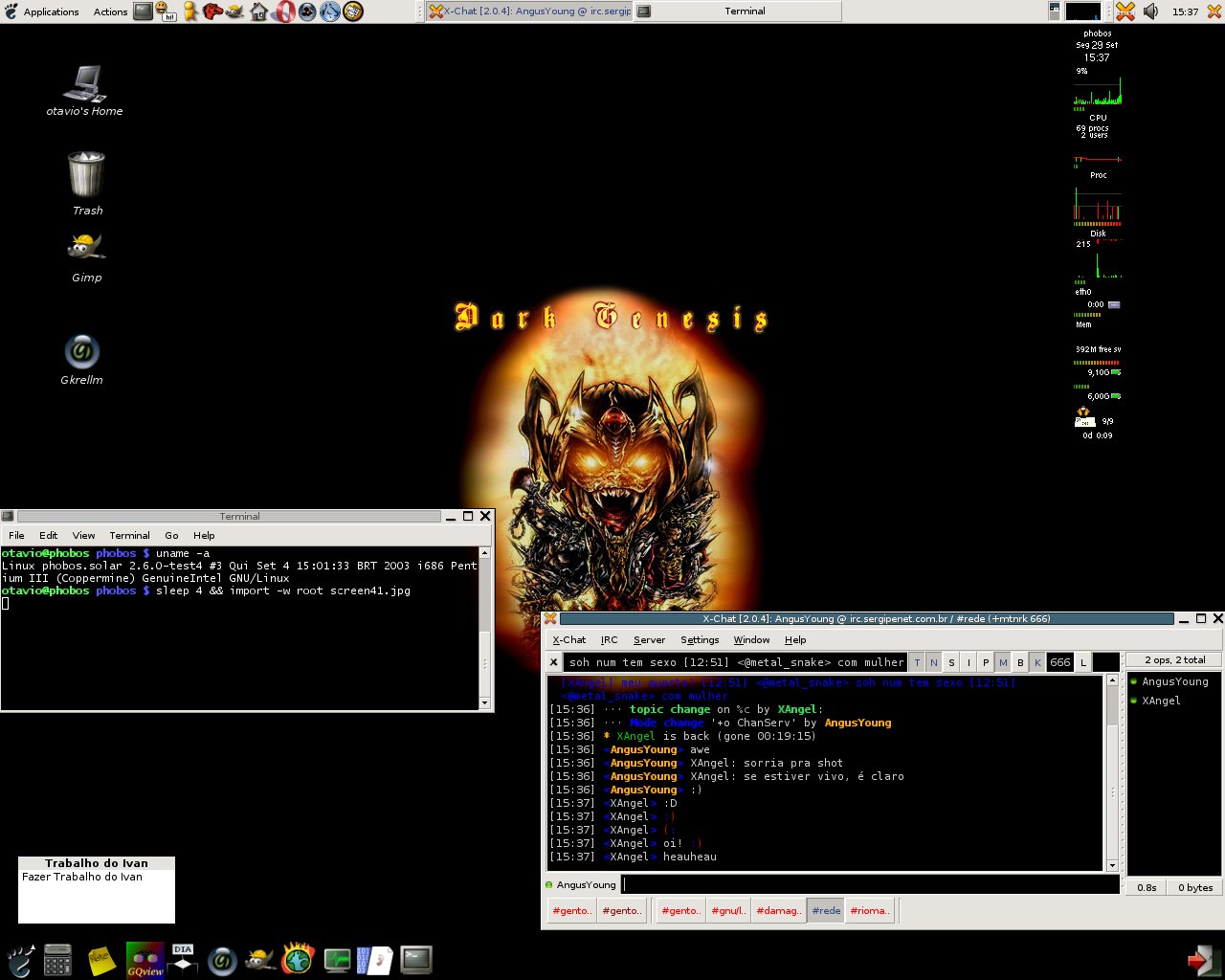Screen dimensions: 1225x980
Task: Launch the calculator from bottom panel
Action: pyautogui.click(x=57, y=960)
